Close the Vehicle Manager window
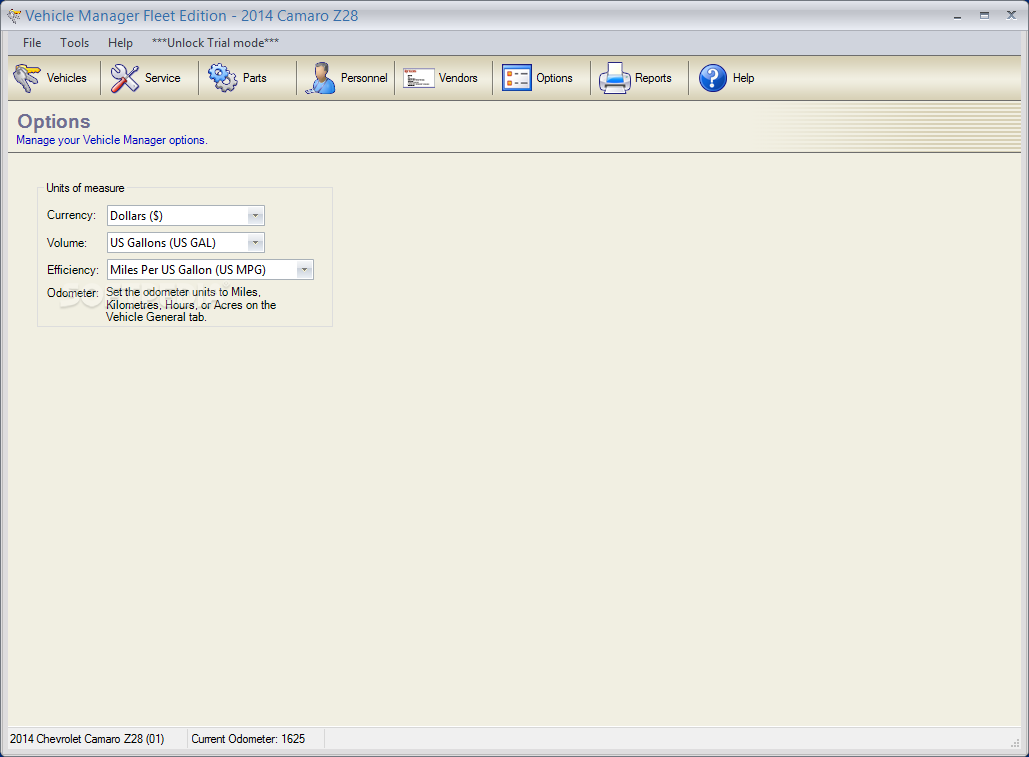This screenshot has height=757, width=1029. point(1011,16)
